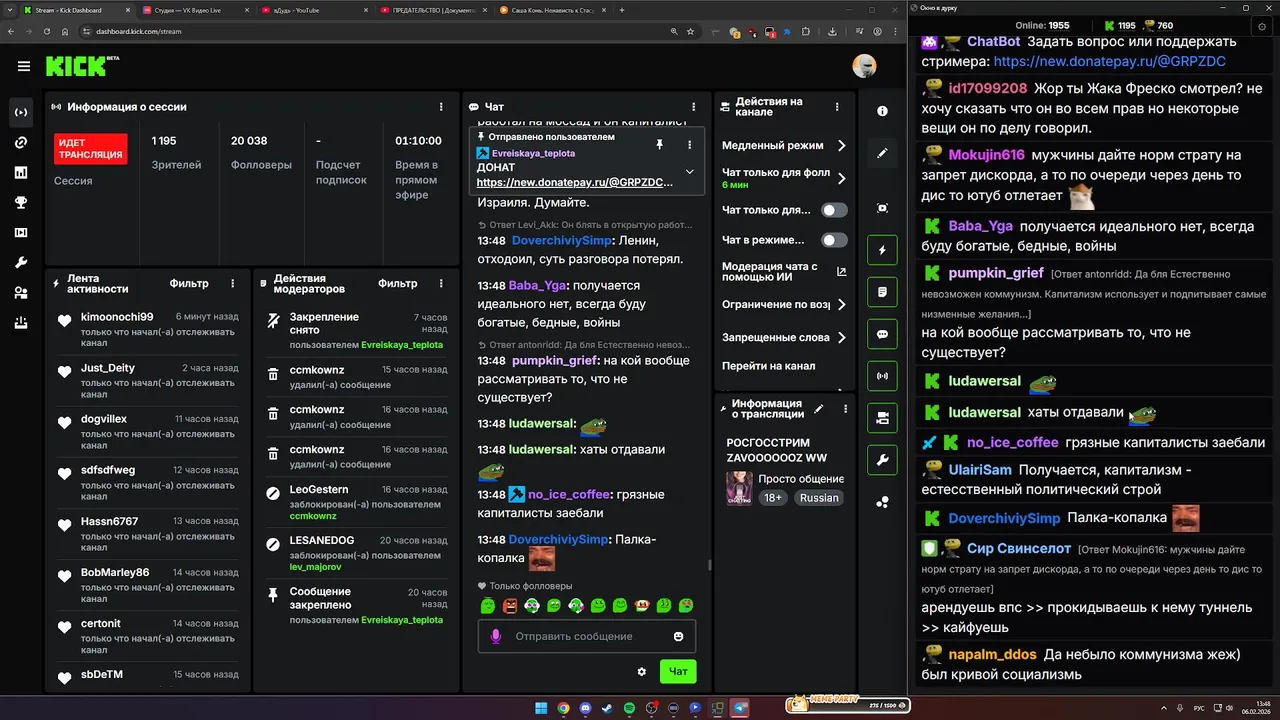Click the note panel icon in right toolbar
The width and height of the screenshot is (1280, 720).
[882, 292]
